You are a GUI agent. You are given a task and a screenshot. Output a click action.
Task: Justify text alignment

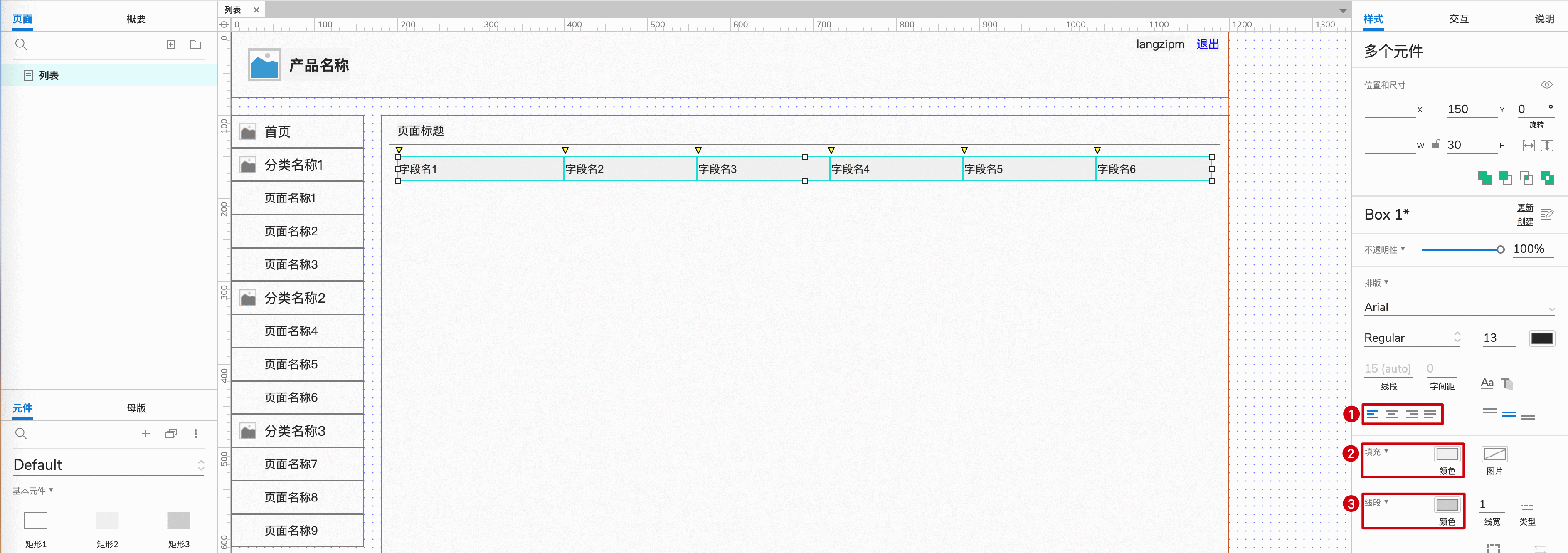tap(1430, 414)
